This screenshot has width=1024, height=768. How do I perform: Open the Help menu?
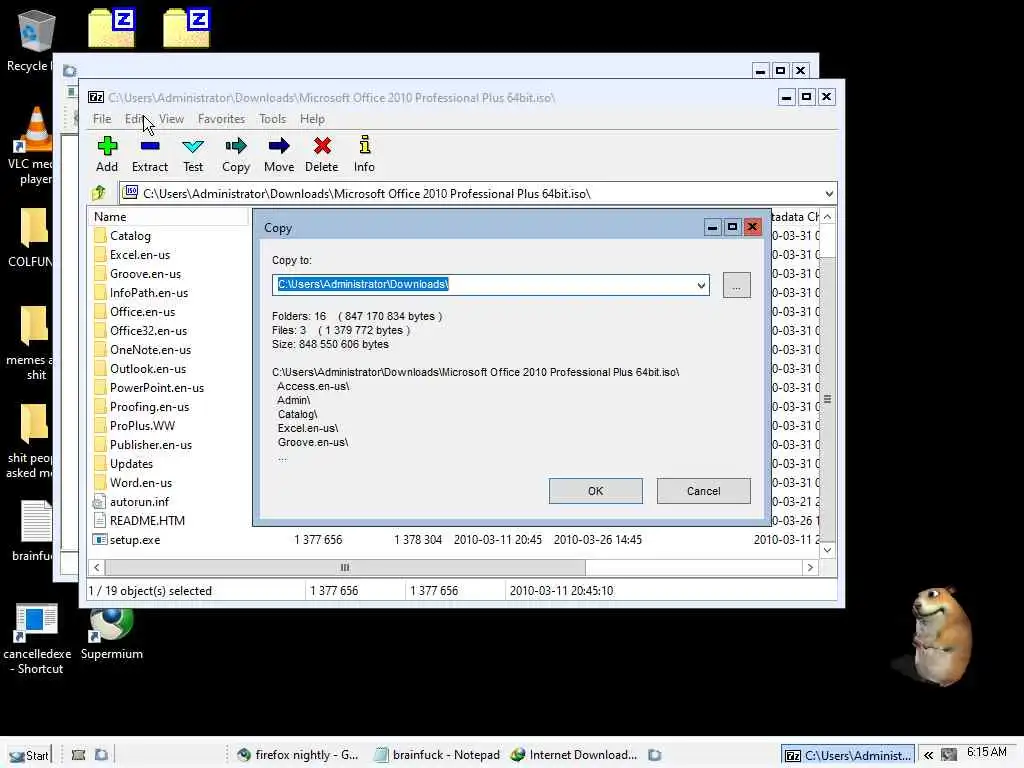[x=312, y=119]
